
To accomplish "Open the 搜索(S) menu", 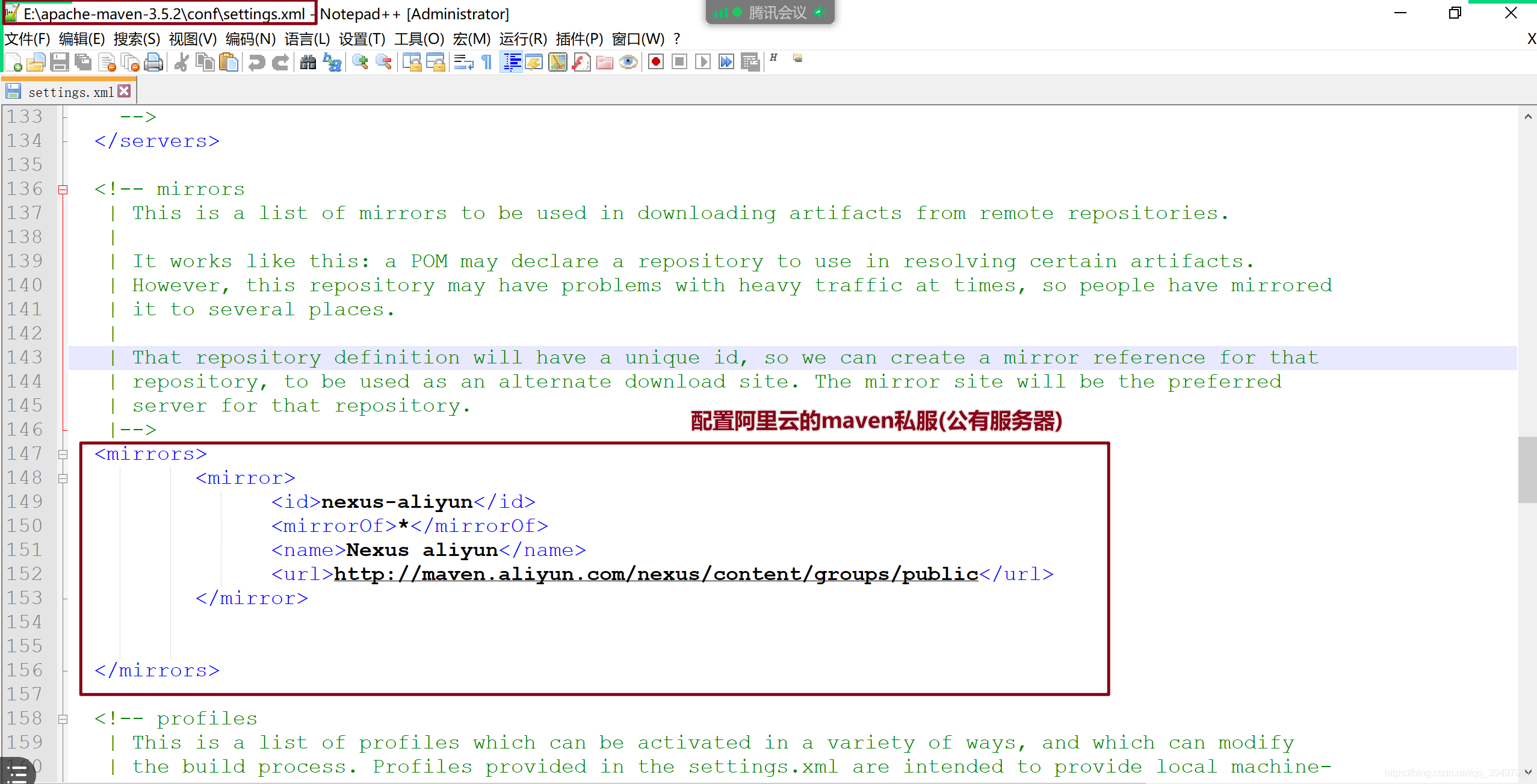I will point(137,39).
